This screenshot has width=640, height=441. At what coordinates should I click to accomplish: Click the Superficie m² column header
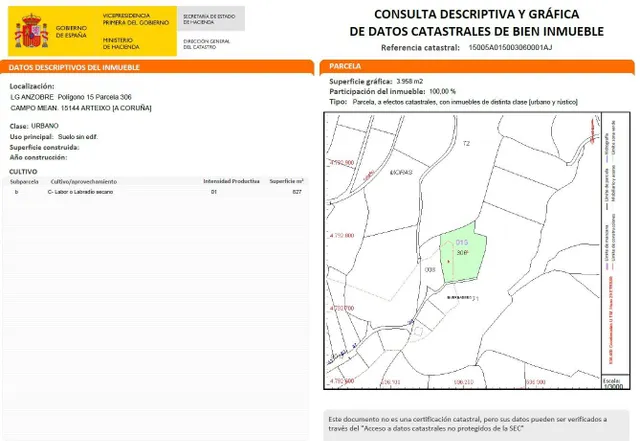point(287,181)
